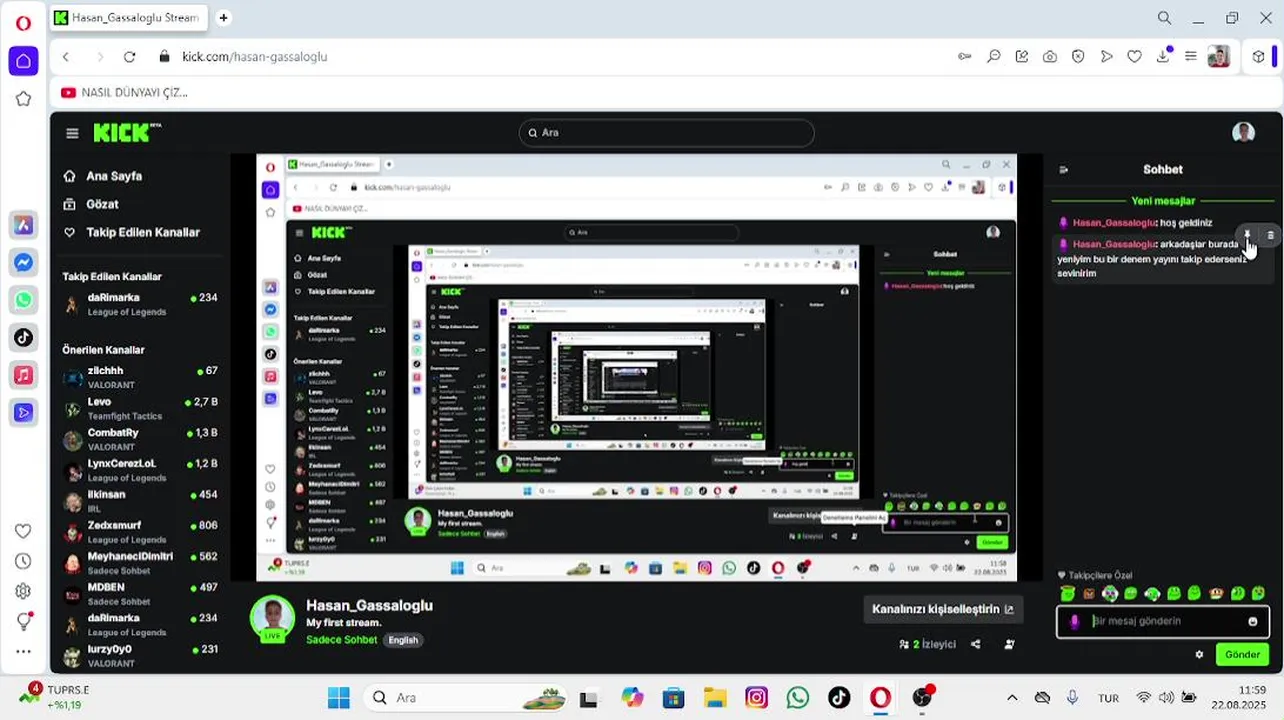This screenshot has height=720, width=1284.
Task: Click Hasan_Gassaloglu name in first chat message
Action: click(x=1114, y=223)
